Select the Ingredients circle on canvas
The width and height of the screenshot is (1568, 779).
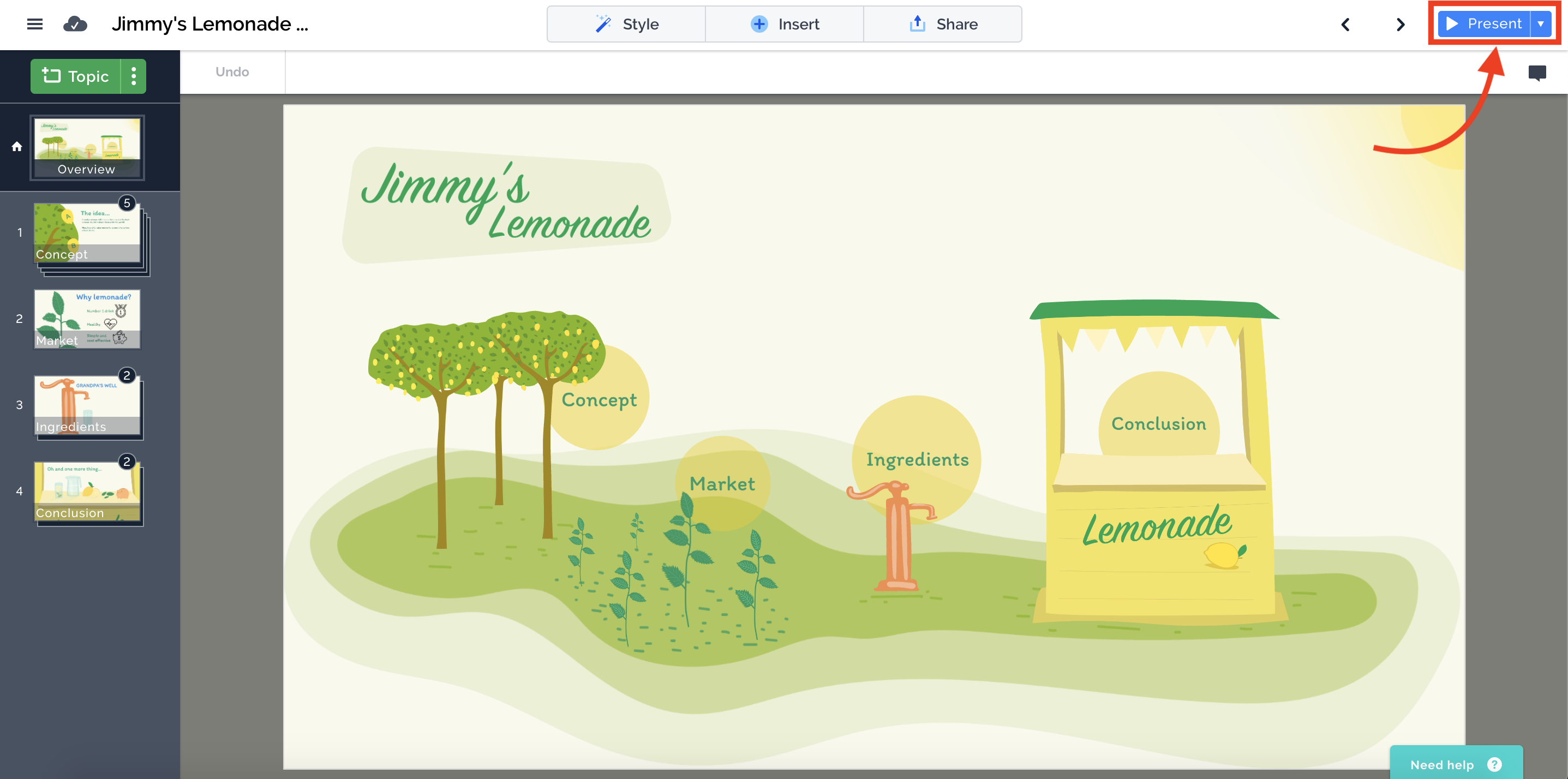pyautogui.click(x=917, y=459)
